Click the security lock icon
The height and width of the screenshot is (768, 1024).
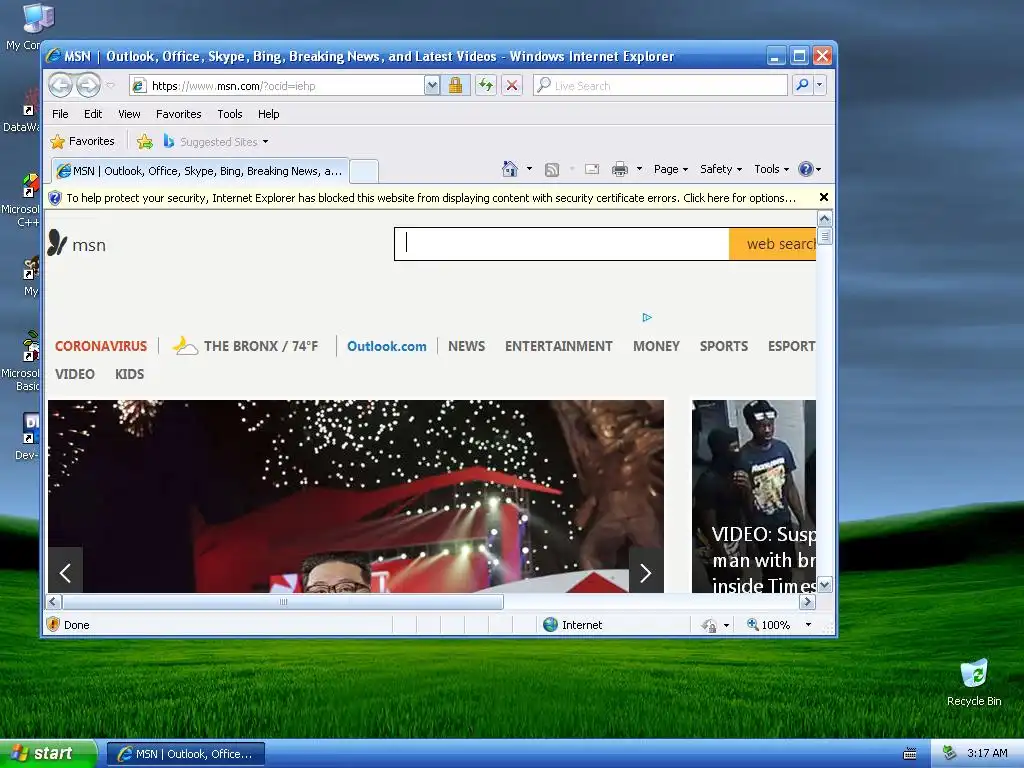455,85
